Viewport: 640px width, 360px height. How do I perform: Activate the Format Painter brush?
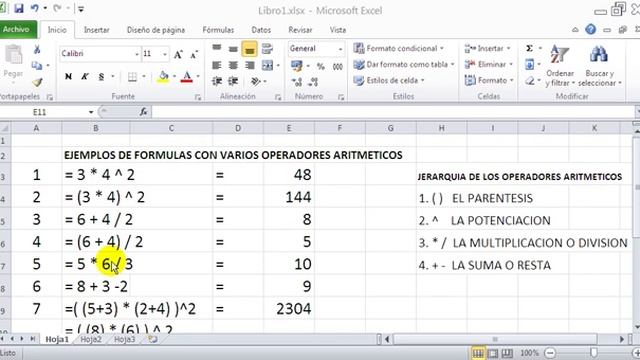pos(37,82)
